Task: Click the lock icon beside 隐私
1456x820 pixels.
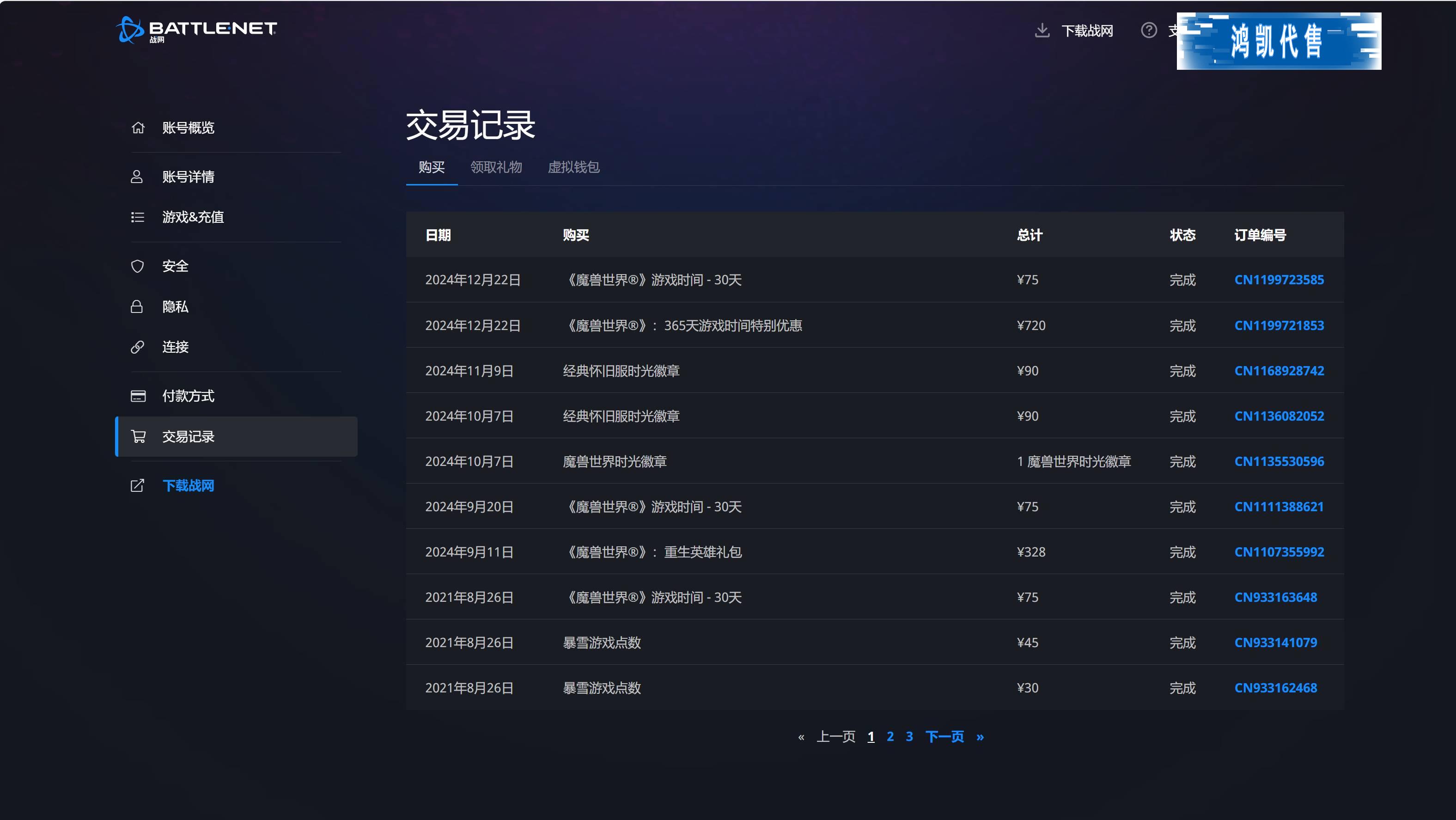Action: [137, 306]
